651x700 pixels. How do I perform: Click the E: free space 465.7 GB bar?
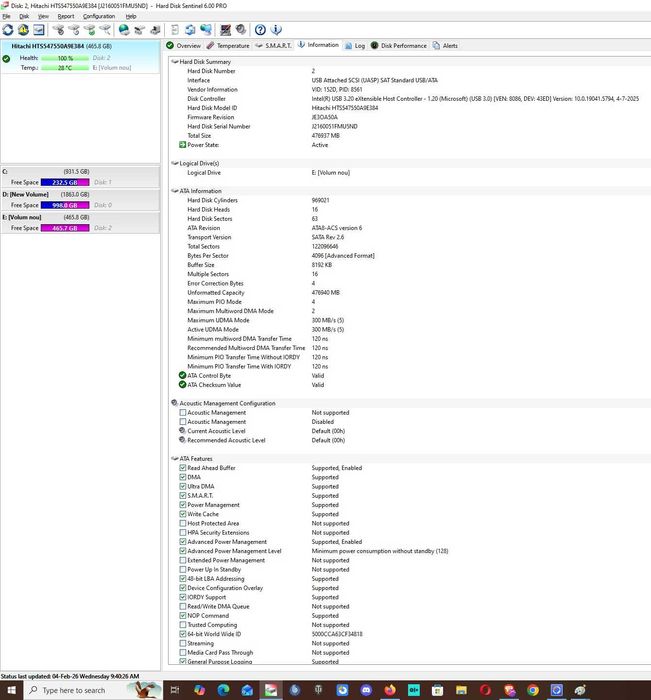65,228
